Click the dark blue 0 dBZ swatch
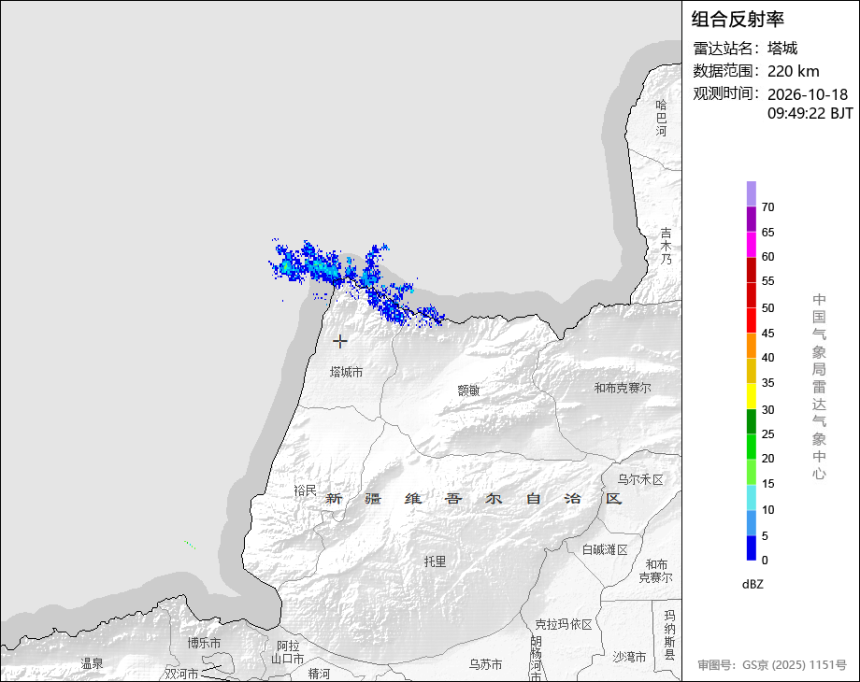860x682 pixels. click(751, 548)
